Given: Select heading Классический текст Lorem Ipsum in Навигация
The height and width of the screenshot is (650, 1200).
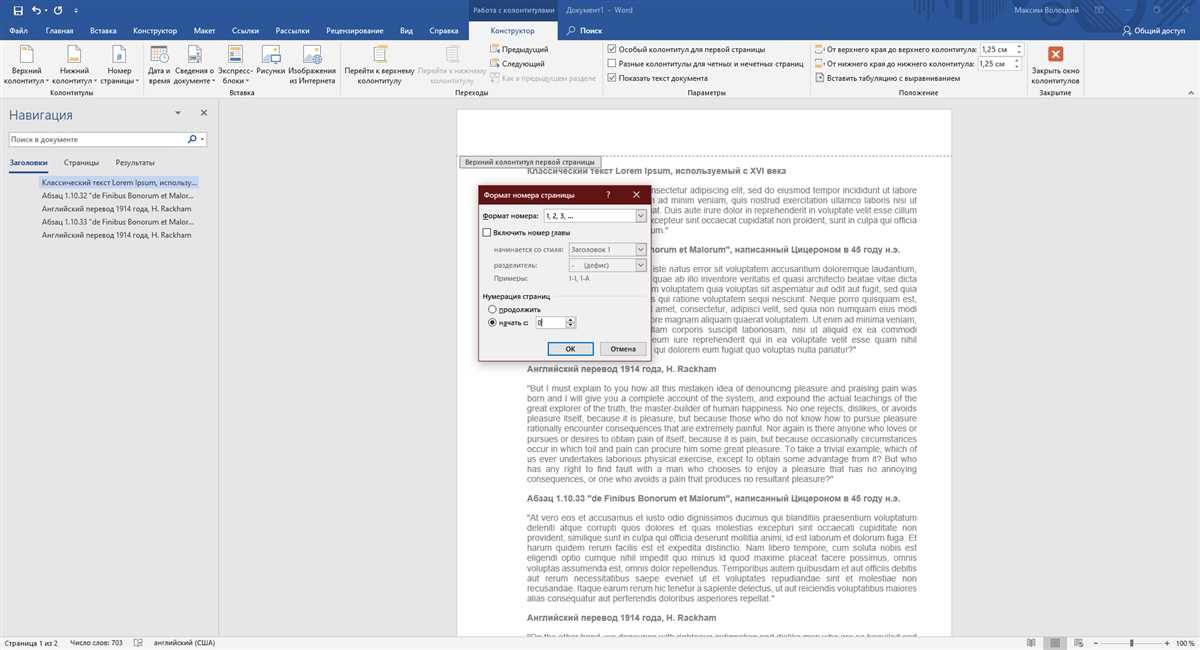Looking at the screenshot, I should point(119,183).
